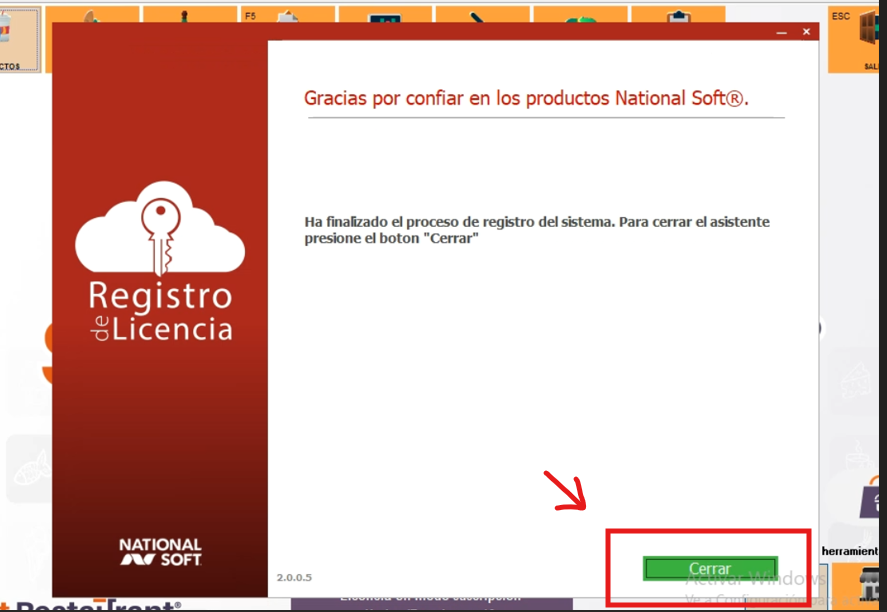The image size is (887, 612).
Task: Click the cloud key license icon
Action: pos(160,229)
